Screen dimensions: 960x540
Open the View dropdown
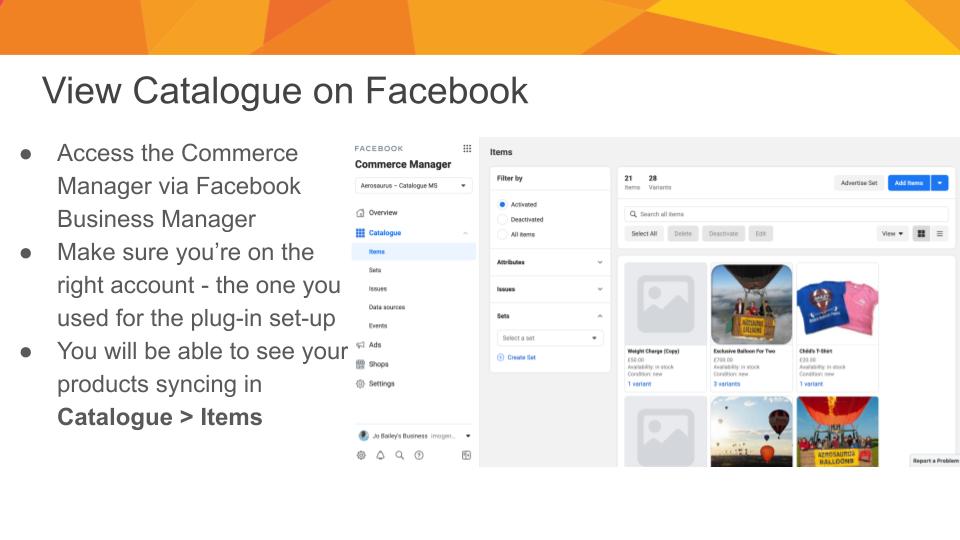pyautogui.click(x=892, y=233)
